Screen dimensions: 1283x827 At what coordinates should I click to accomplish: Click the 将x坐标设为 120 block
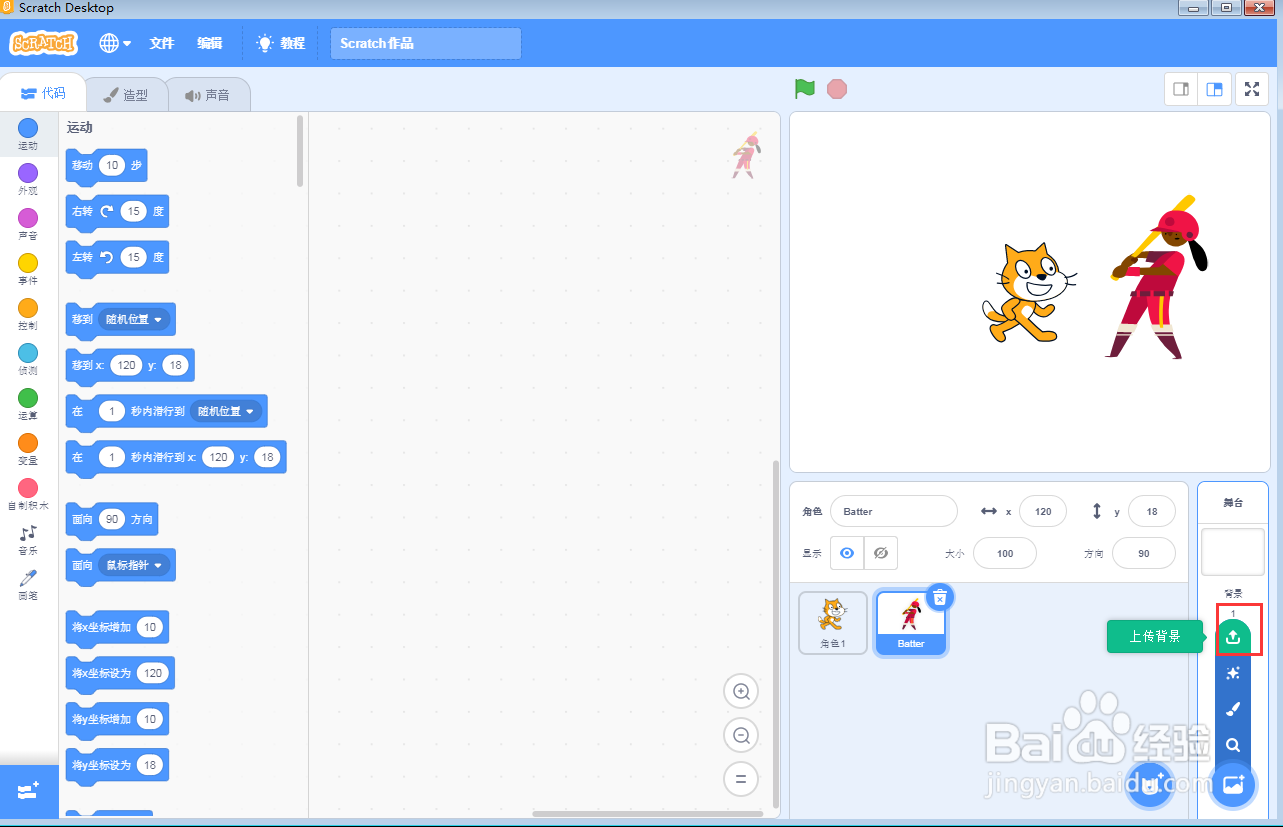click(x=120, y=674)
